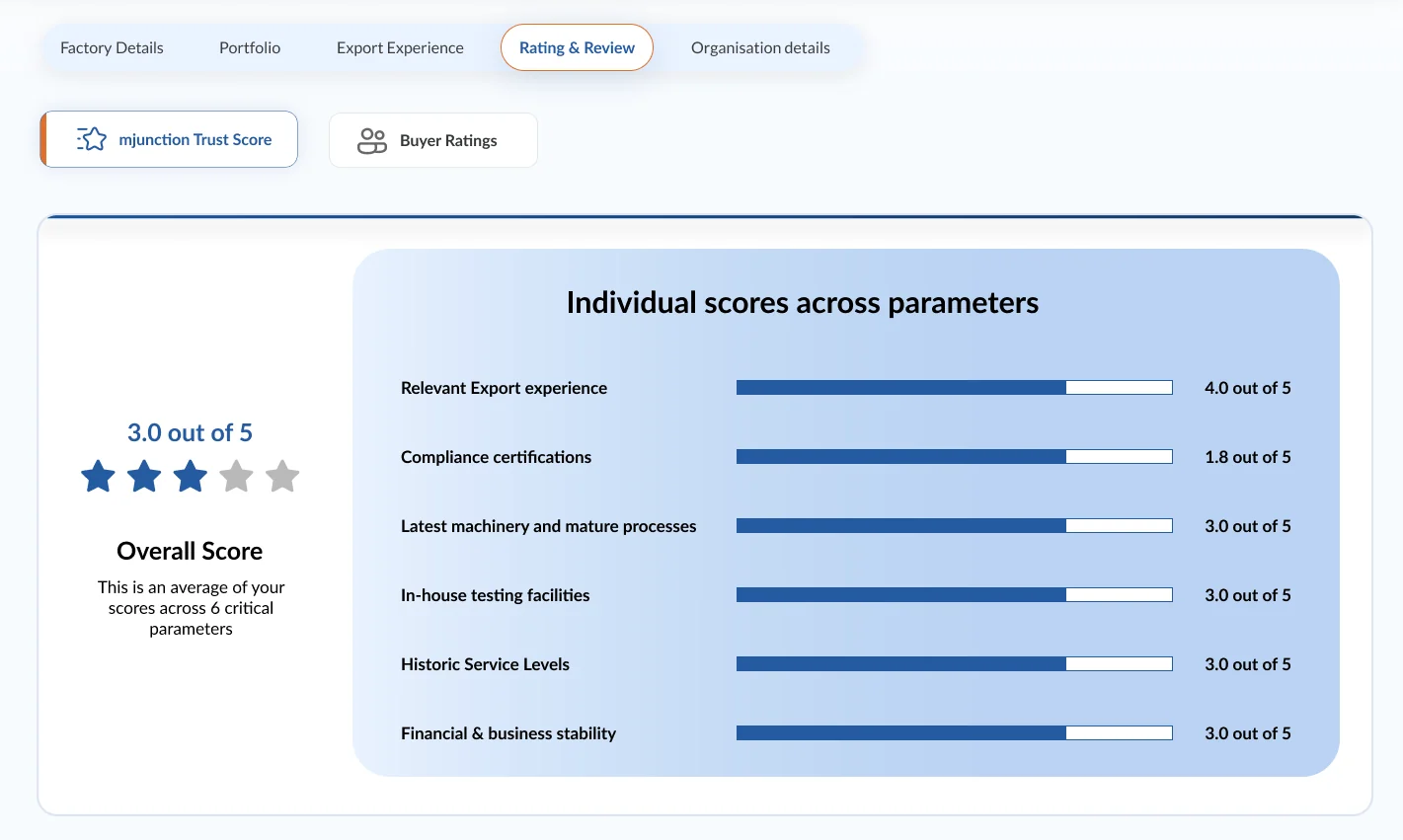Click 'Latest machinery and mature processes' label
The height and width of the screenshot is (840, 1403).
pyautogui.click(x=548, y=526)
